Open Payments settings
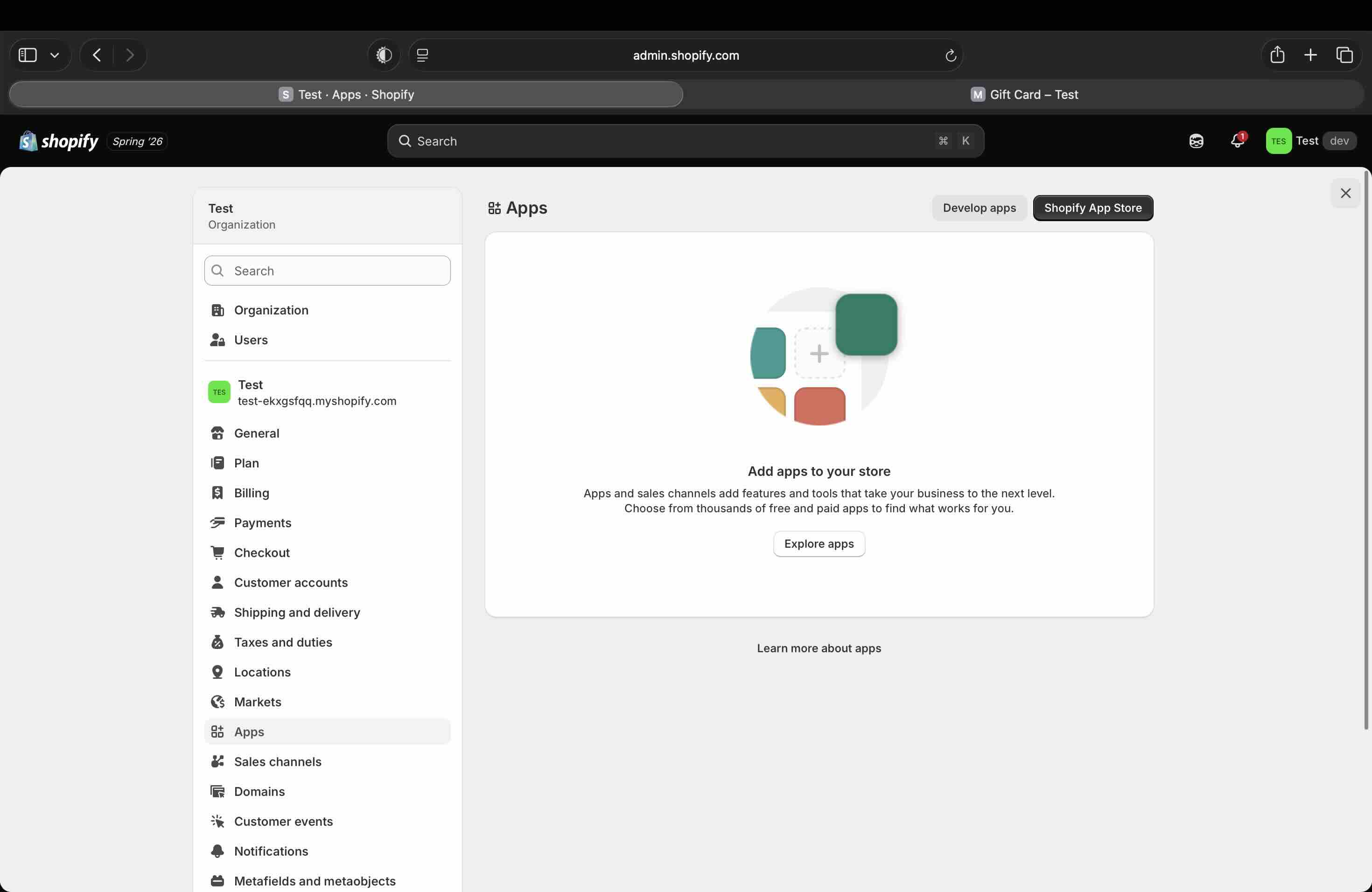The image size is (1372, 892). coord(328,523)
